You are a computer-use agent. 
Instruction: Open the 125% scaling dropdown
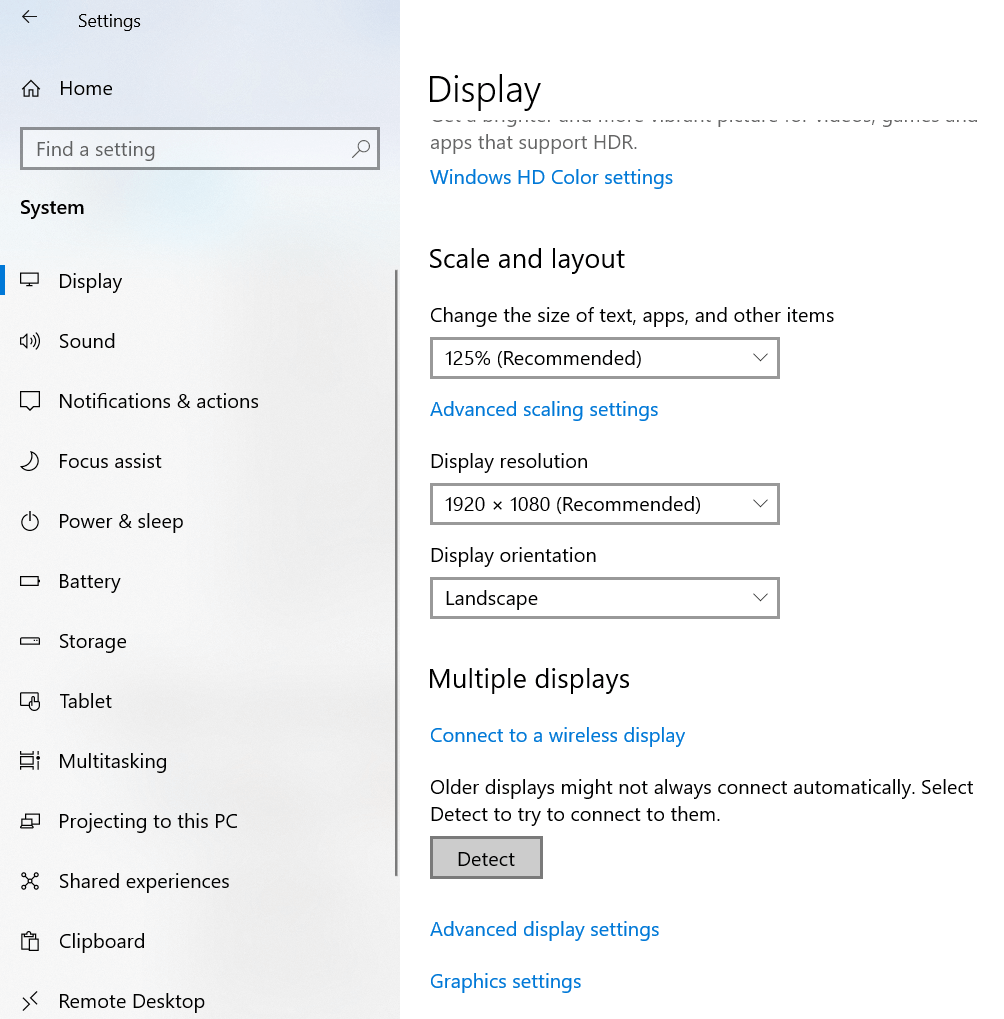[x=604, y=358]
